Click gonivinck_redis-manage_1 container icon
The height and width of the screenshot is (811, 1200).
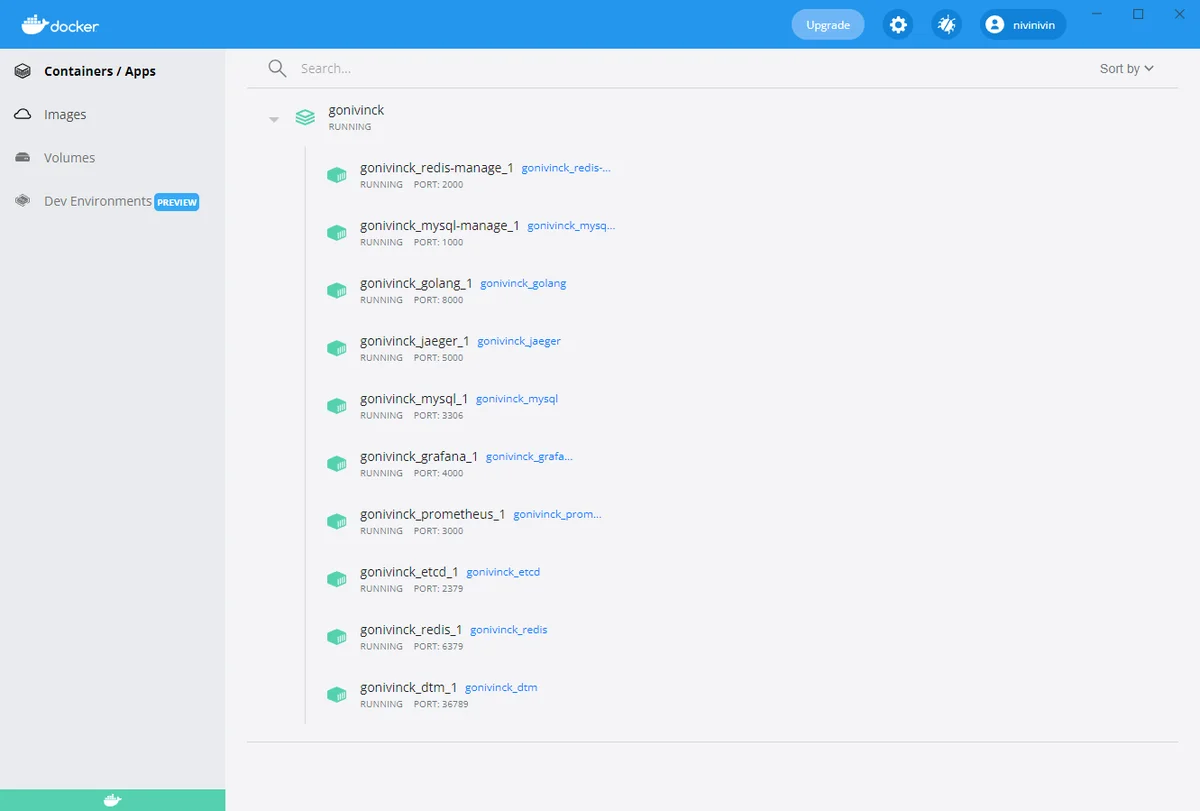337,175
